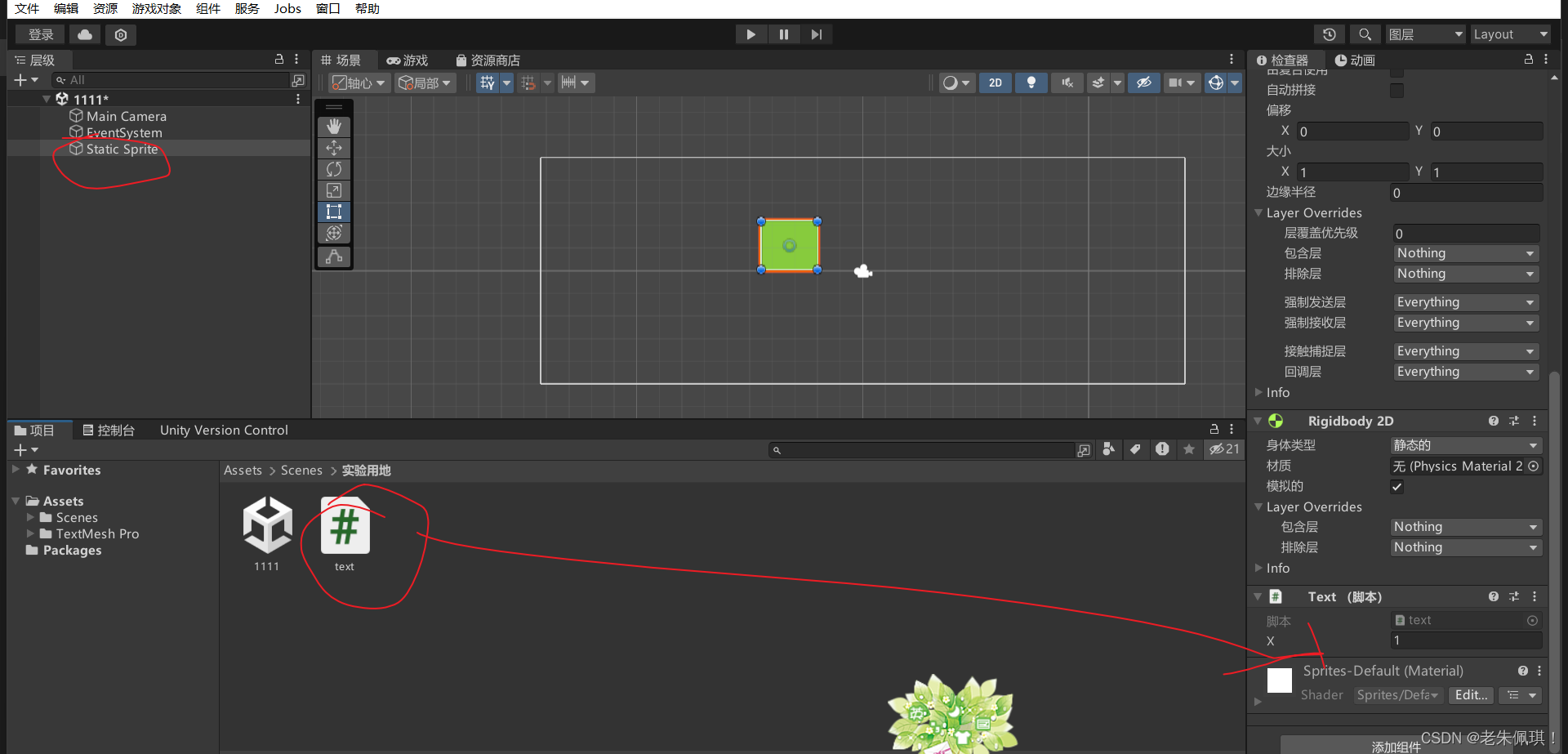Click the 添加组件 button

point(1397,747)
